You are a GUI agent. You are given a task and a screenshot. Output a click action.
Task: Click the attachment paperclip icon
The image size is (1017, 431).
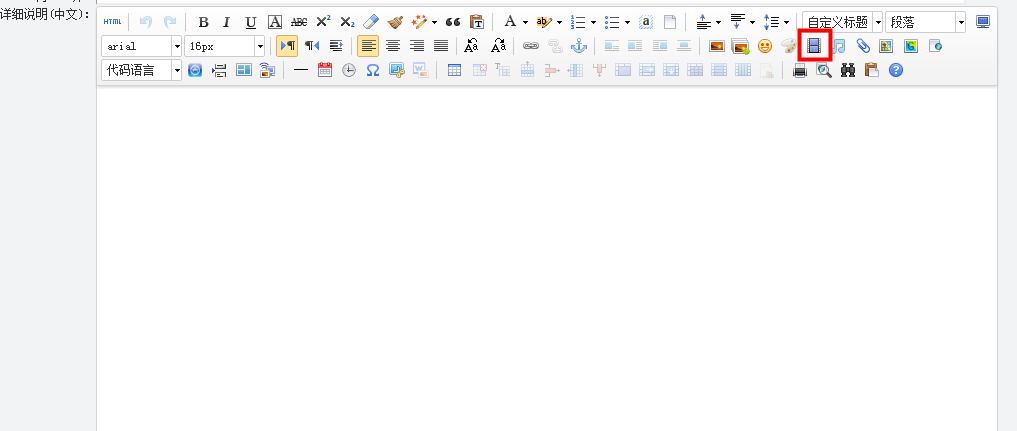click(863, 46)
